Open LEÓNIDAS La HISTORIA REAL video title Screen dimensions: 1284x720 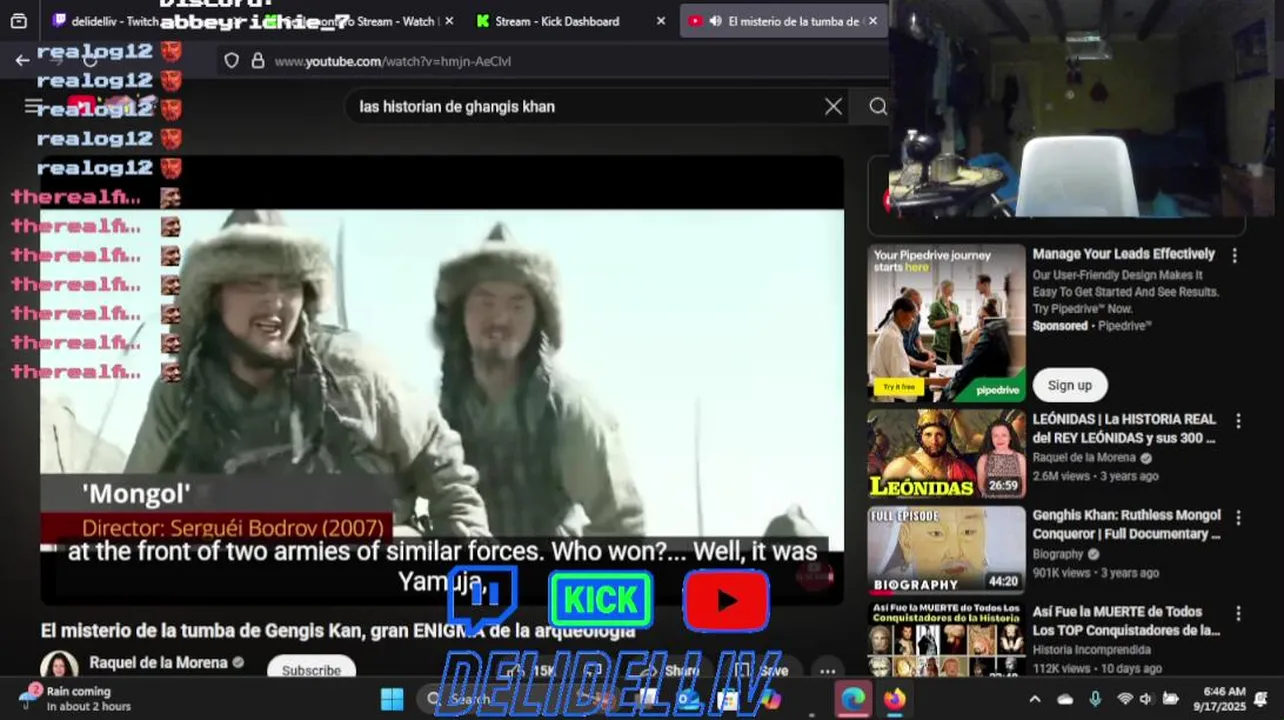(1124, 428)
